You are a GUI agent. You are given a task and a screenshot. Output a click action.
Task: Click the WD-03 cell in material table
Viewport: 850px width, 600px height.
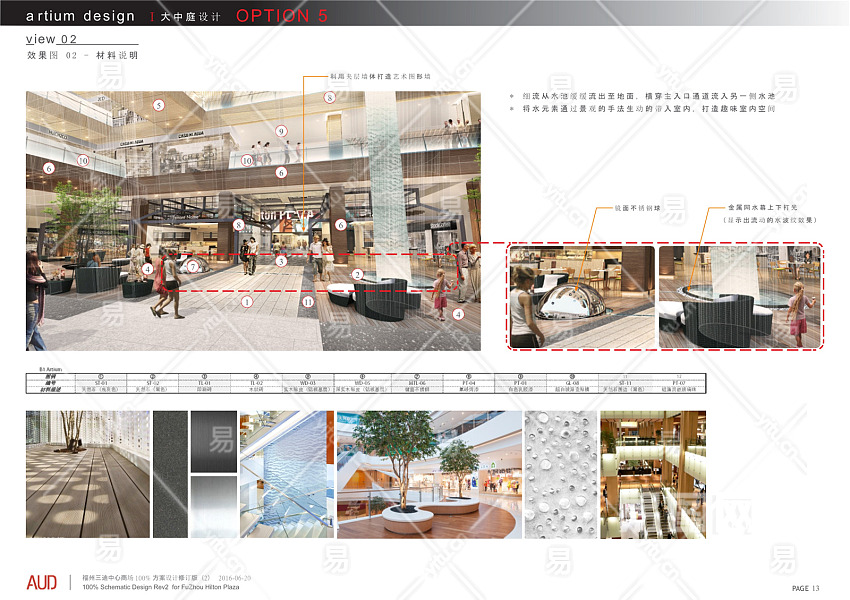click(308, 383)
